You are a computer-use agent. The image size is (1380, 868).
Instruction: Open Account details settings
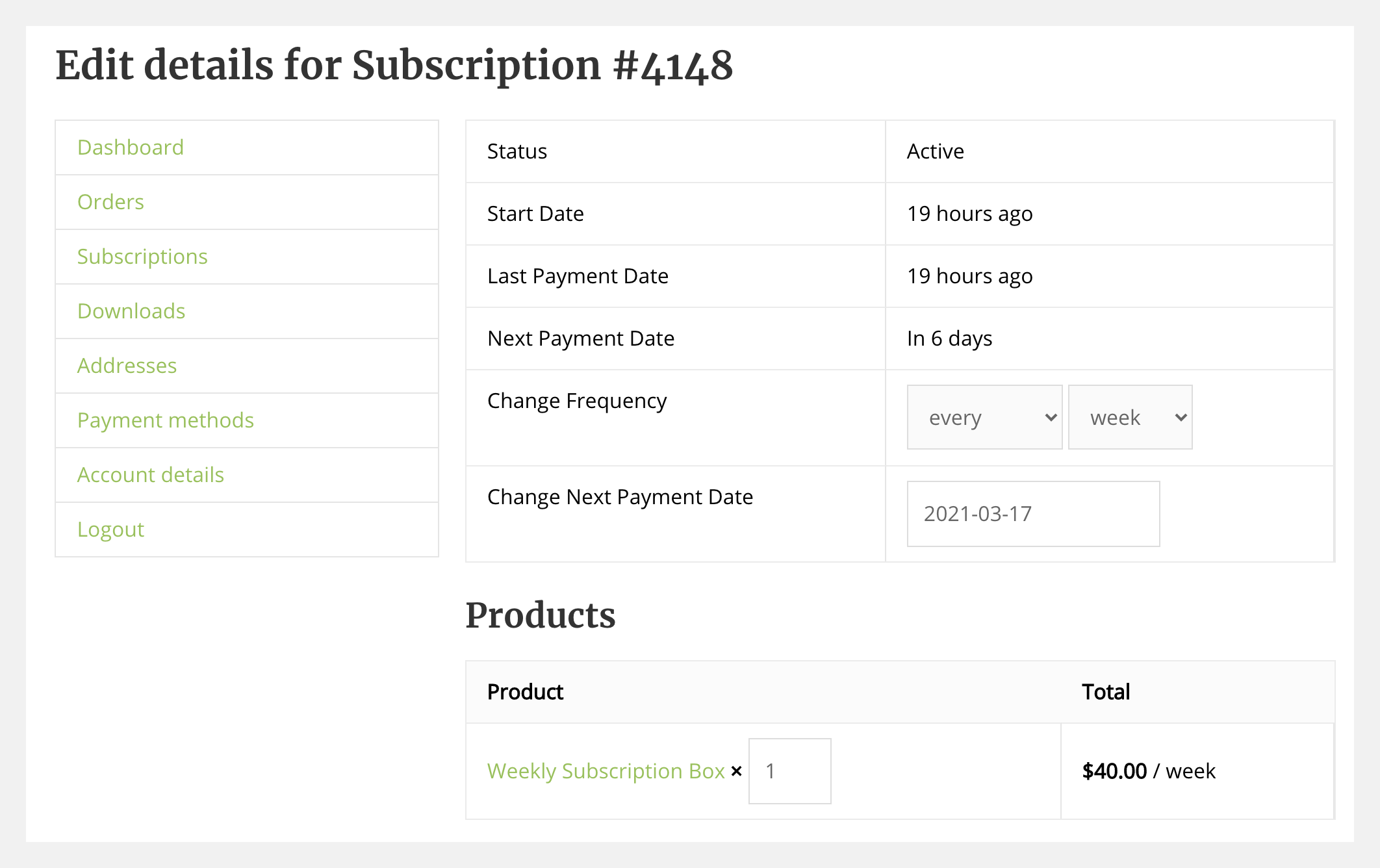coord(150,475)
